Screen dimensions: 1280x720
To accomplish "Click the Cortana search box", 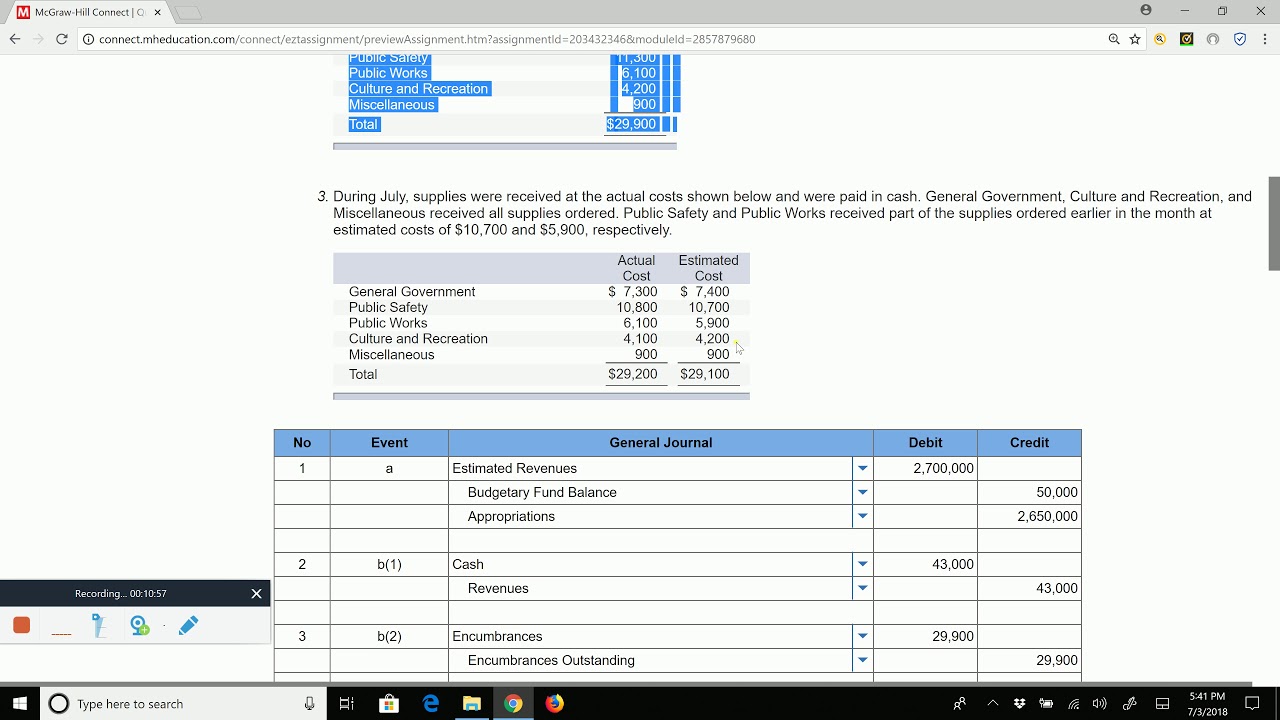I will pos(180,704).
